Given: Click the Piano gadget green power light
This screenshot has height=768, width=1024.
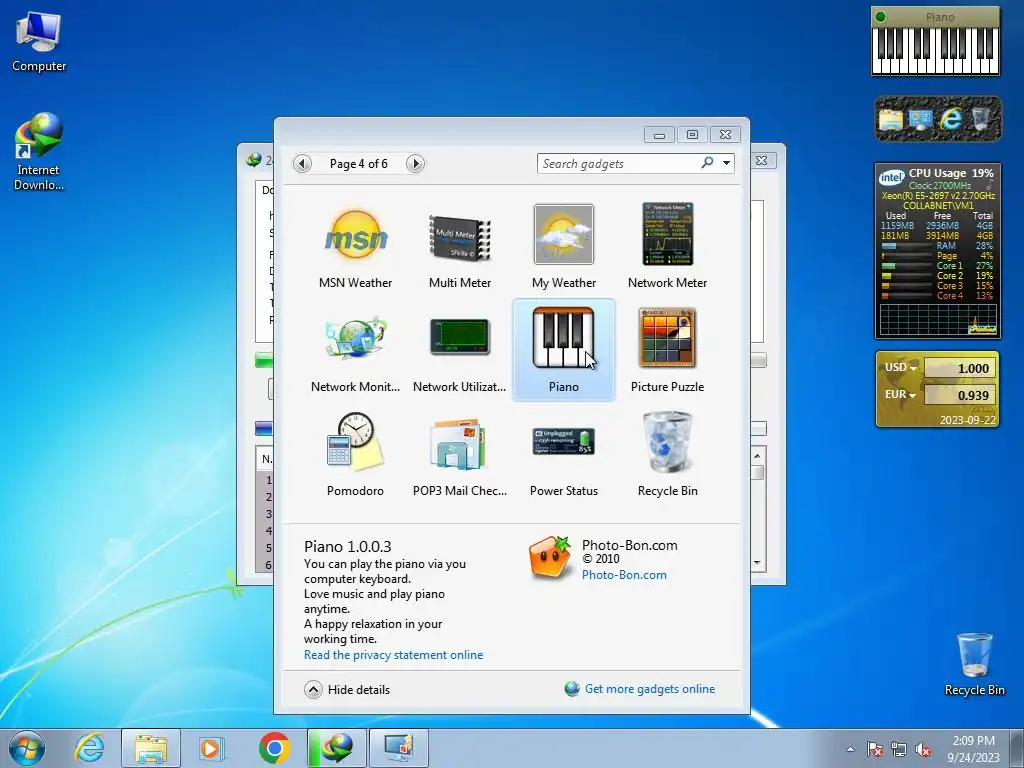Looking at the screenshot, I should point(880,17).
